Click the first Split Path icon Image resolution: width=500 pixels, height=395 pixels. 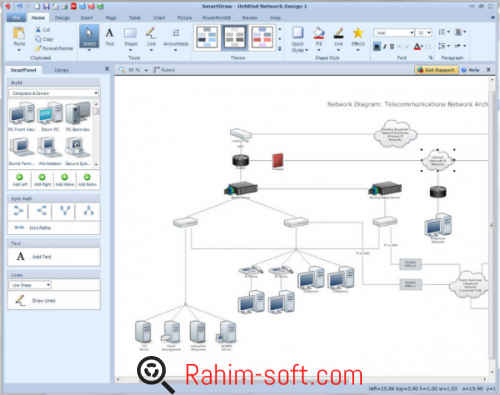(18, 211)
